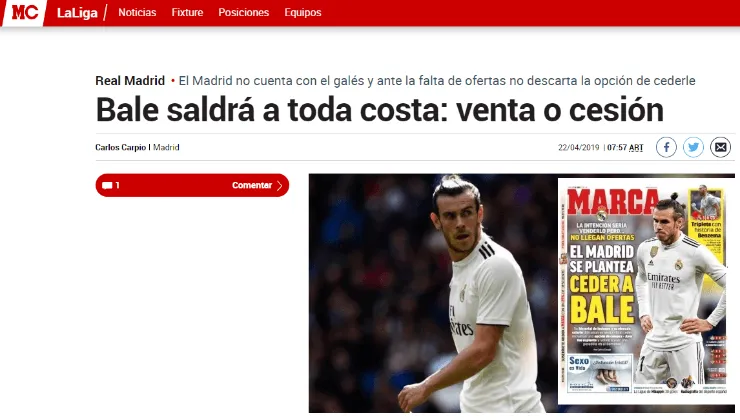
Task: Click the MC logo icon
Action: pyautogui.click(x=24, y=12)
